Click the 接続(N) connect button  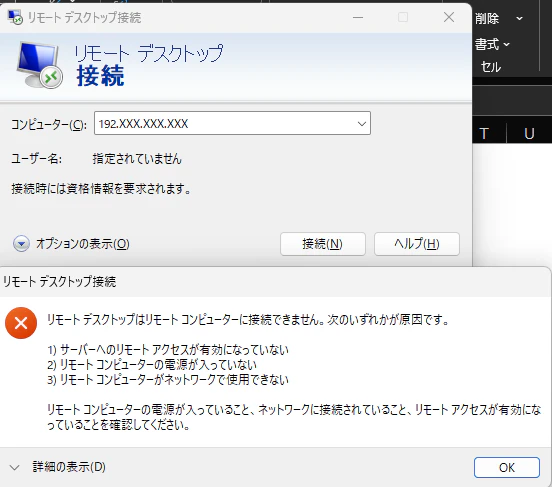322,244
